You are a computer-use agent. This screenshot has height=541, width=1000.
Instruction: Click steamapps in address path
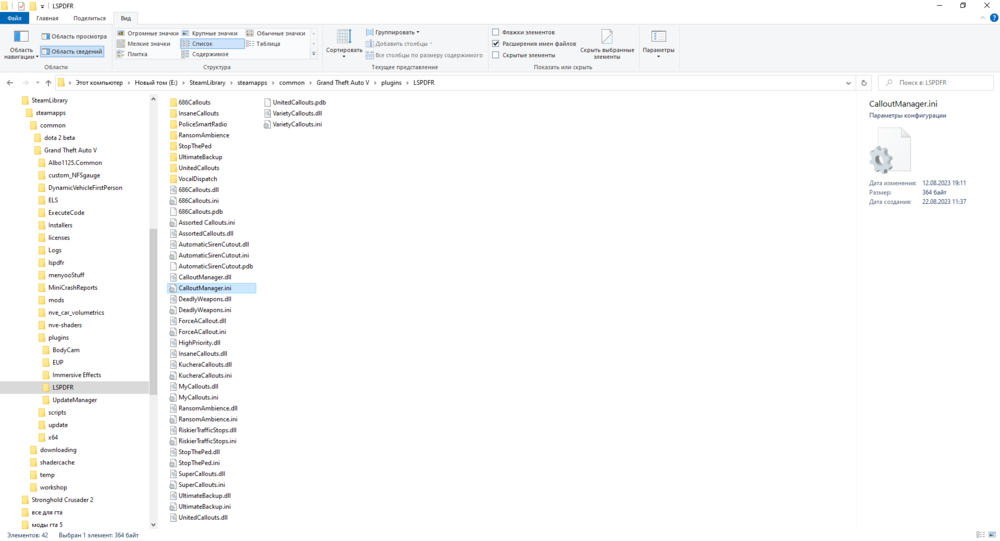(x=252, y=83)
